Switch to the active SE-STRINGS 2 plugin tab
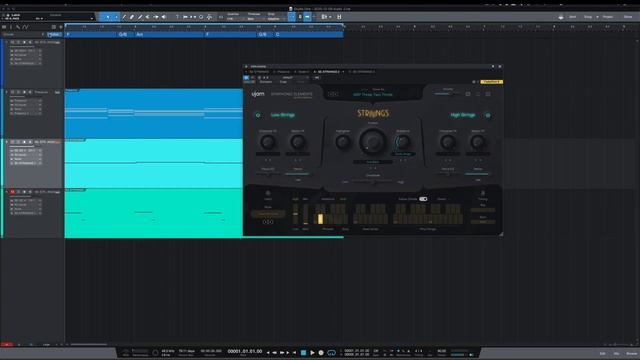The image size is (640, 360). (x=329, y=72)
